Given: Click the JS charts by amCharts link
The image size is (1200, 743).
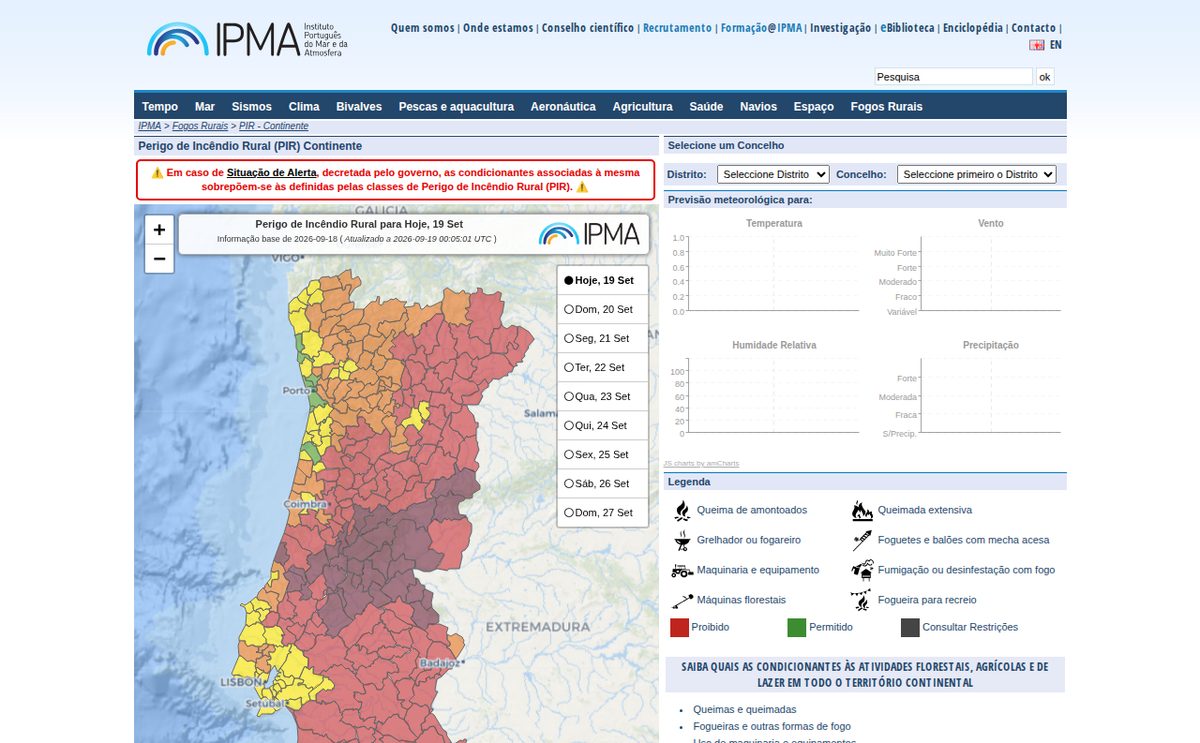Looking at the screenshot, I should tap(701, 463).
